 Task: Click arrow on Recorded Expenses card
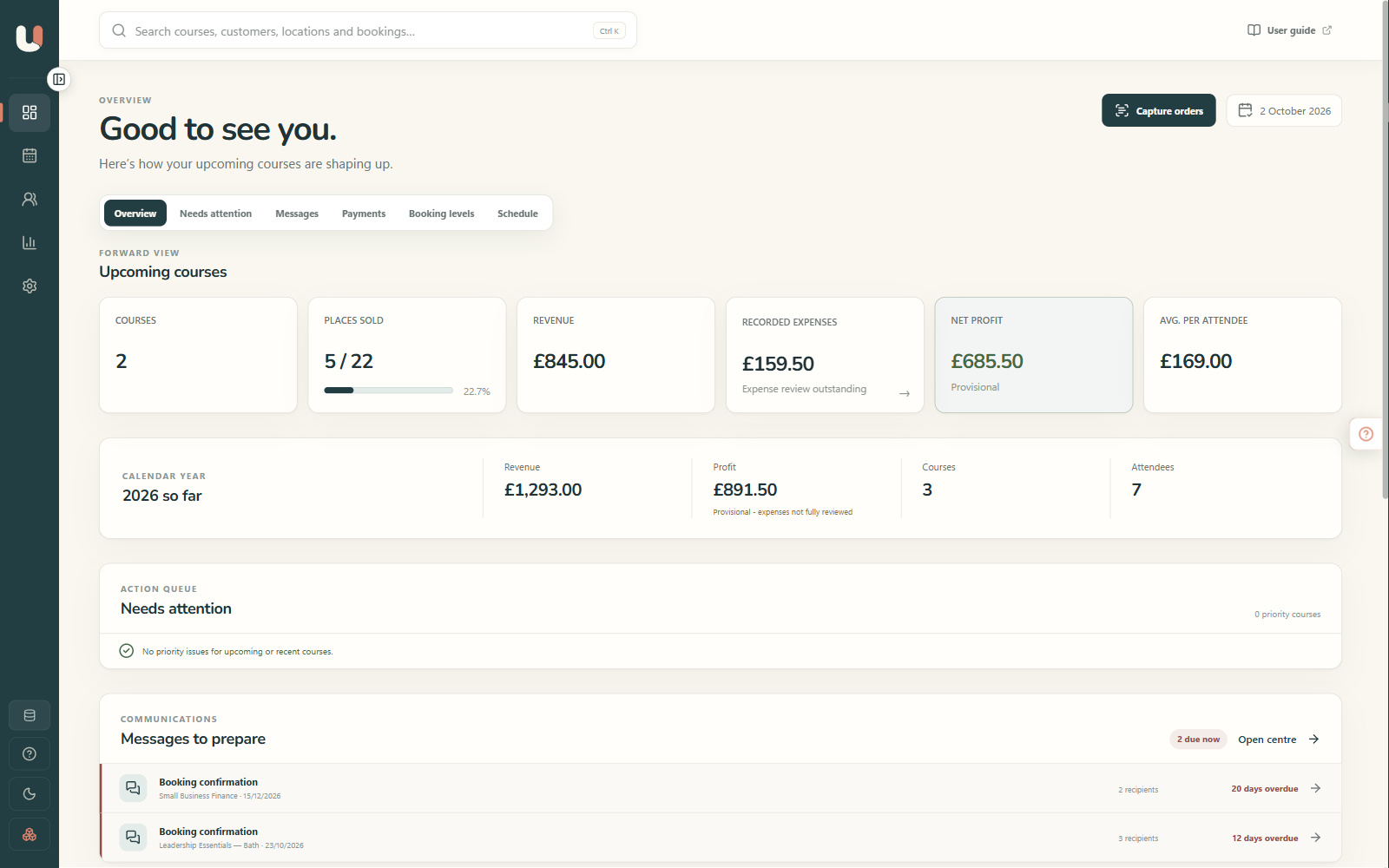[x=905, y=393]
